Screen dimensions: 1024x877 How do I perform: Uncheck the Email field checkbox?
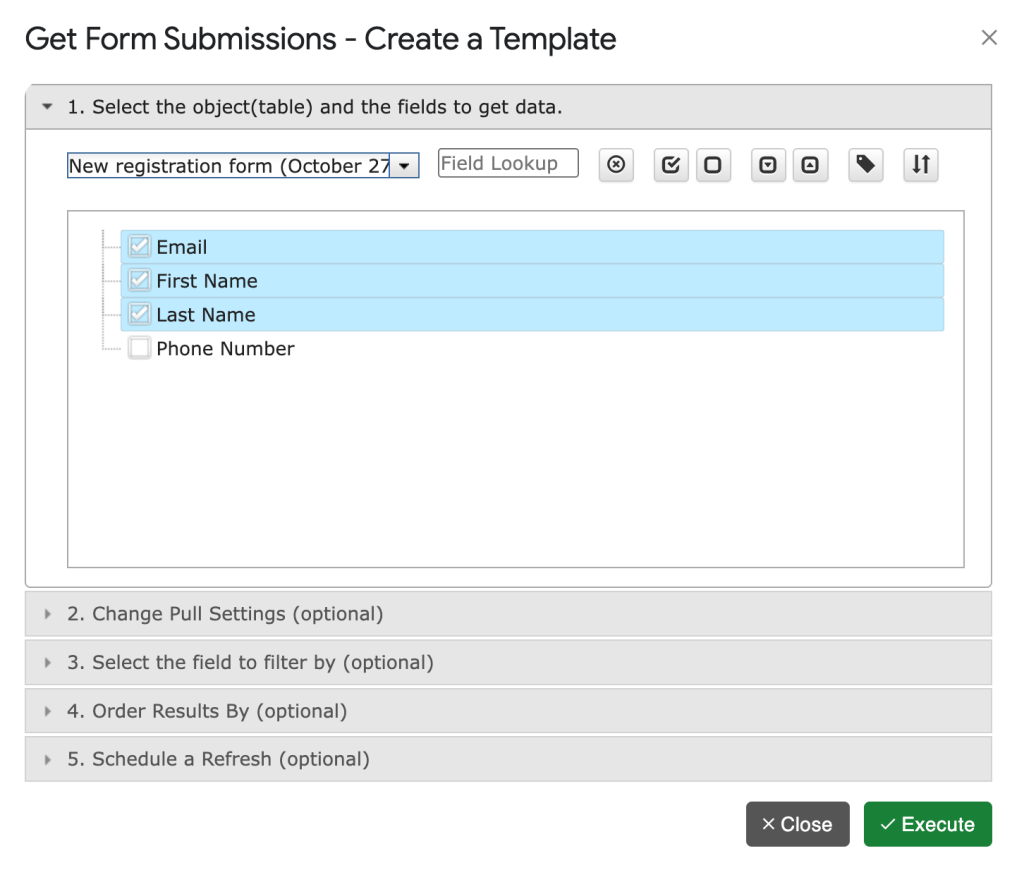pyautogui.click(x=140, y=247)
